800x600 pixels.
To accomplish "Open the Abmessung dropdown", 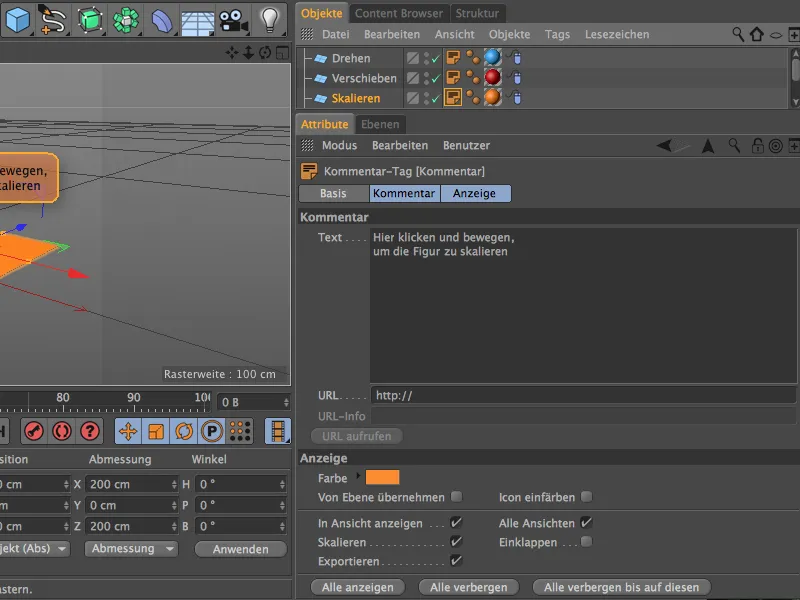I will point(131,549).
